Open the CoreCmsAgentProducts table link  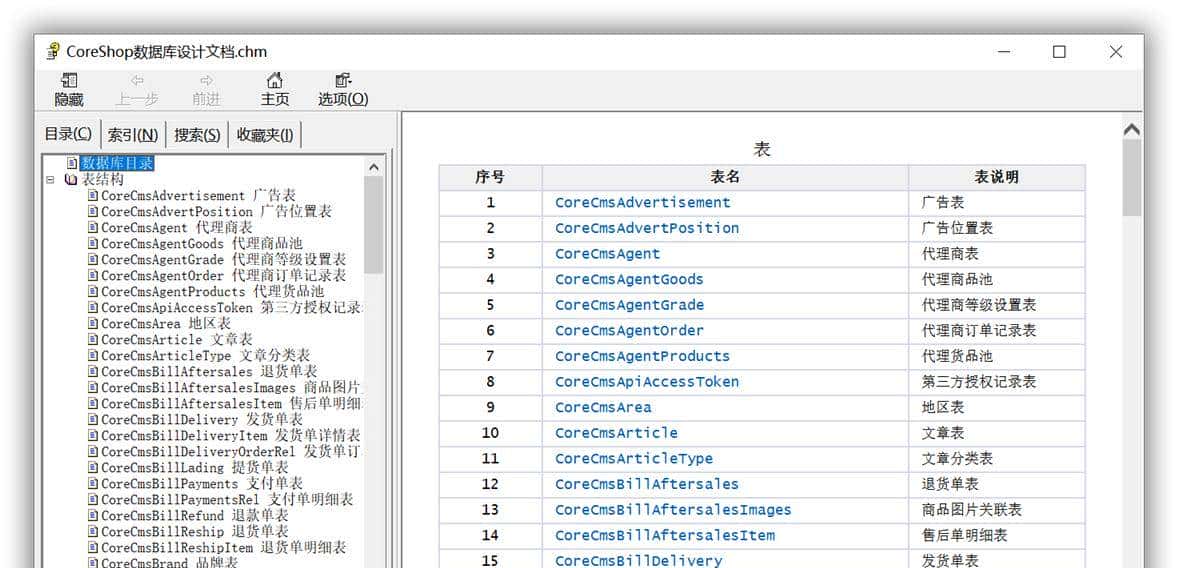pyautogui.click(x=642, y=356)
